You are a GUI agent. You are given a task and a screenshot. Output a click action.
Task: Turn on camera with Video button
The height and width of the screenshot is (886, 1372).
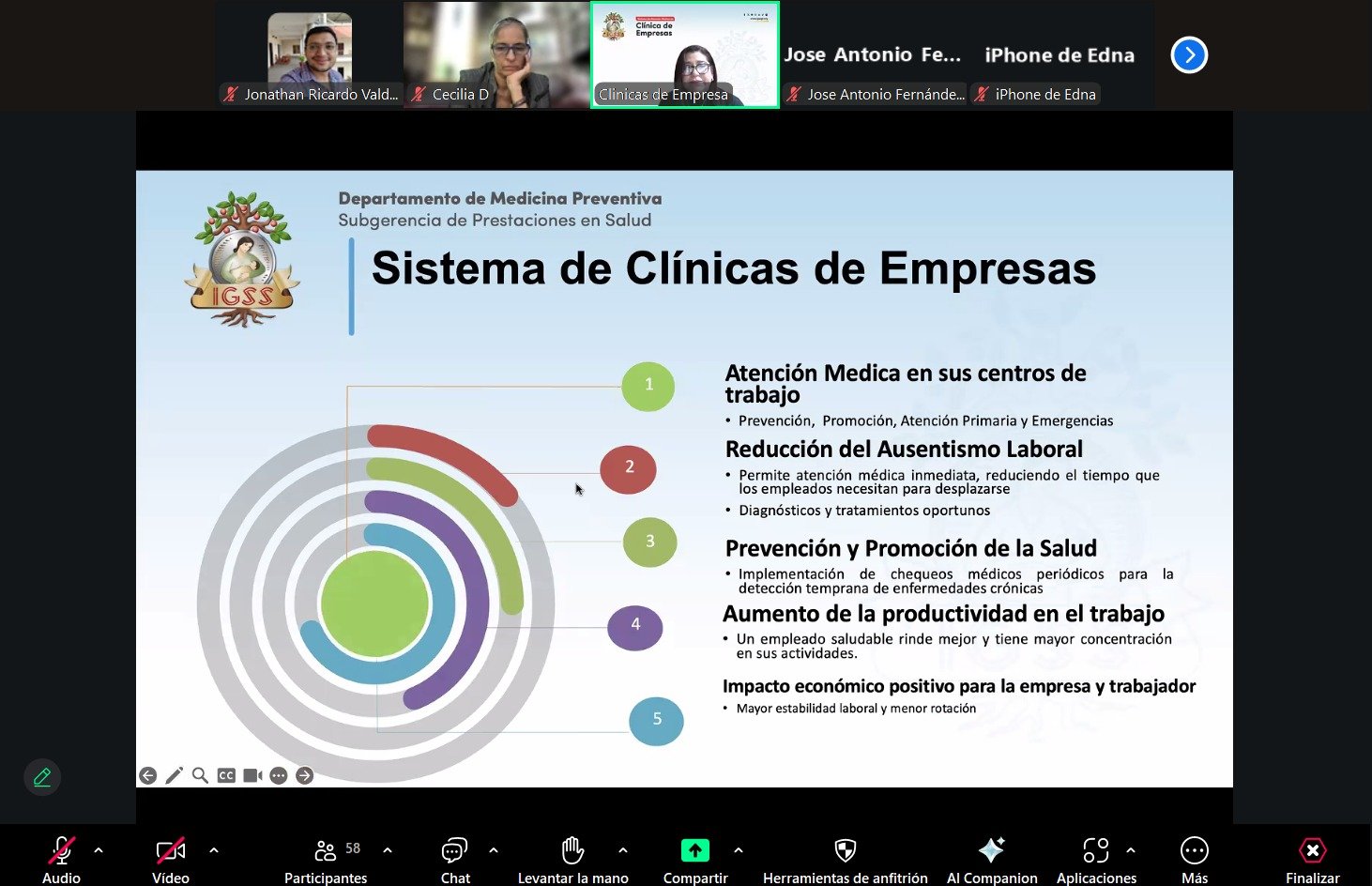point(170,851)
